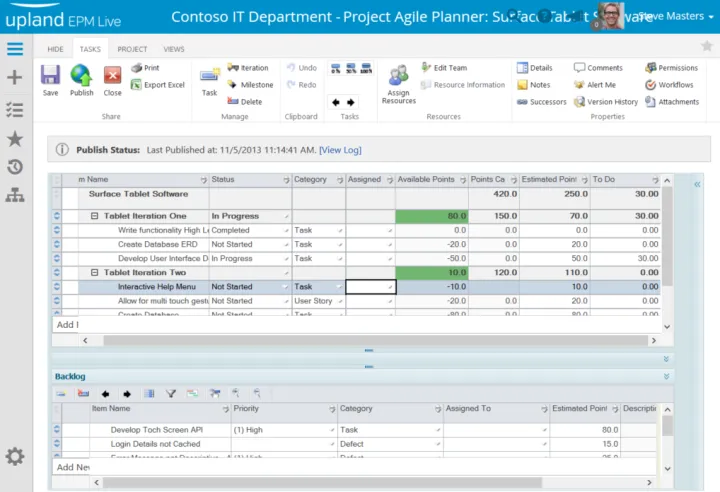Collapse Tablet Iteration One group
The height and width of the screenshot is (492, 720).
pos(95,216)
